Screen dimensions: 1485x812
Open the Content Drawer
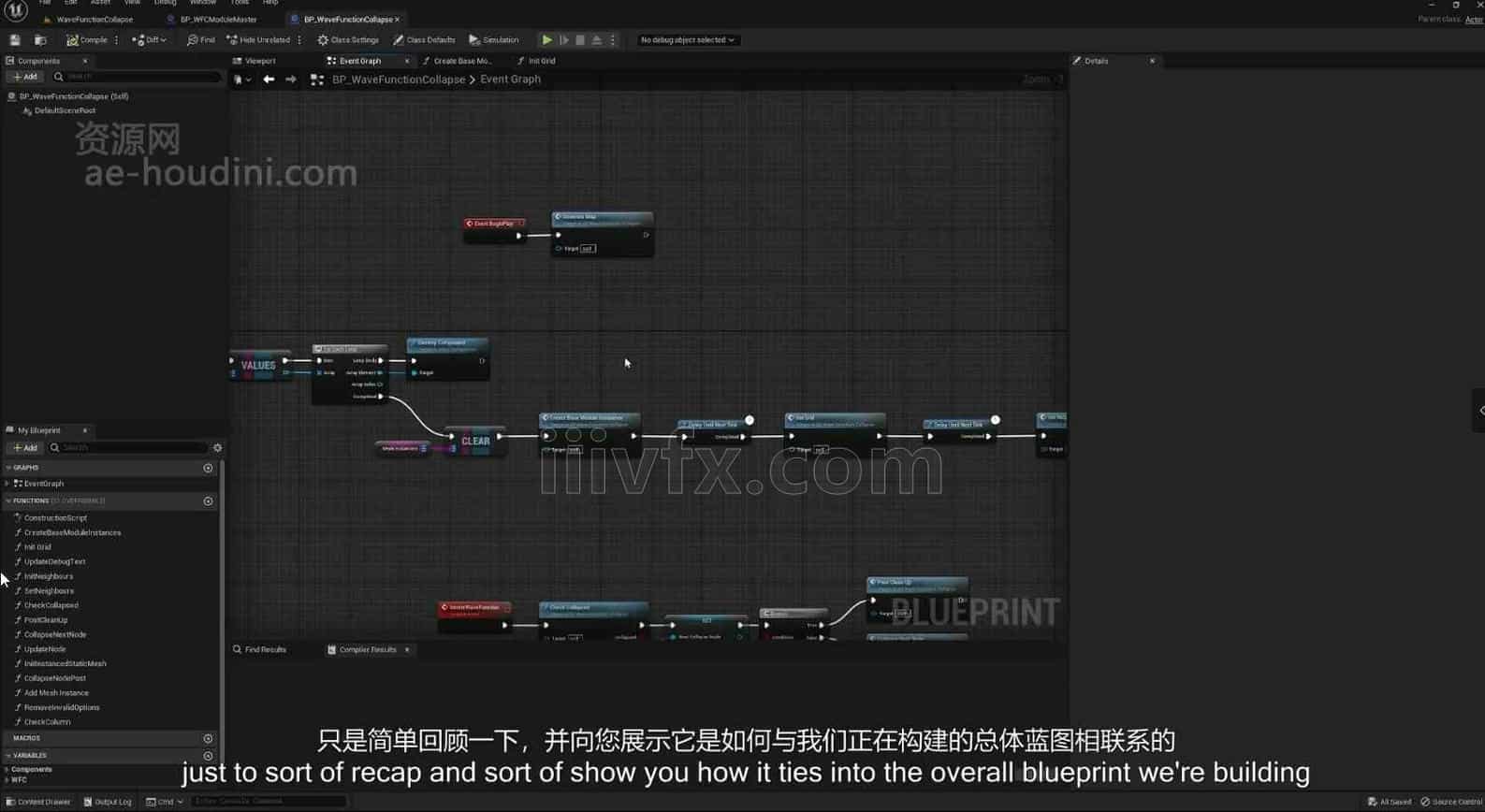[x=37, y=802]
